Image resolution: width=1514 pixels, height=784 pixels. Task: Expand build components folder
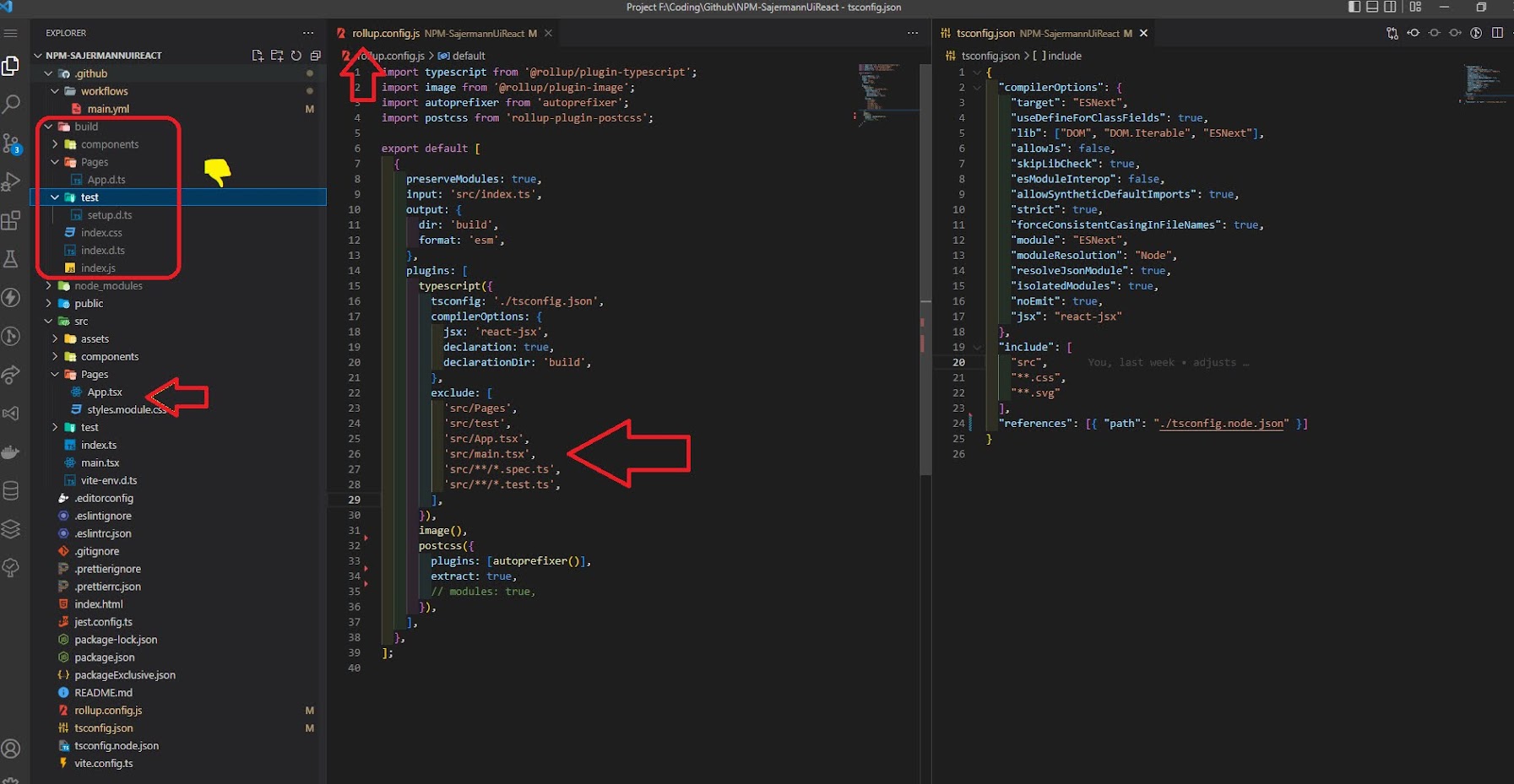coord(56,144)
